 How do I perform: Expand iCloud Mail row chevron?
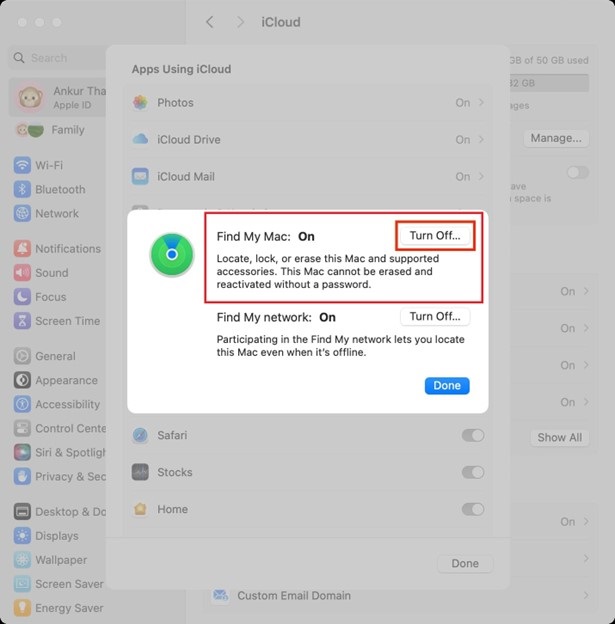(481, 176)
